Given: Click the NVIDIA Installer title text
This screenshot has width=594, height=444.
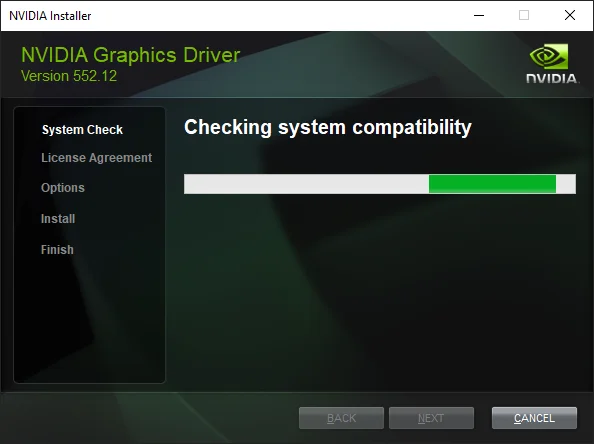Looking at the screenshot, I should 50,16.
